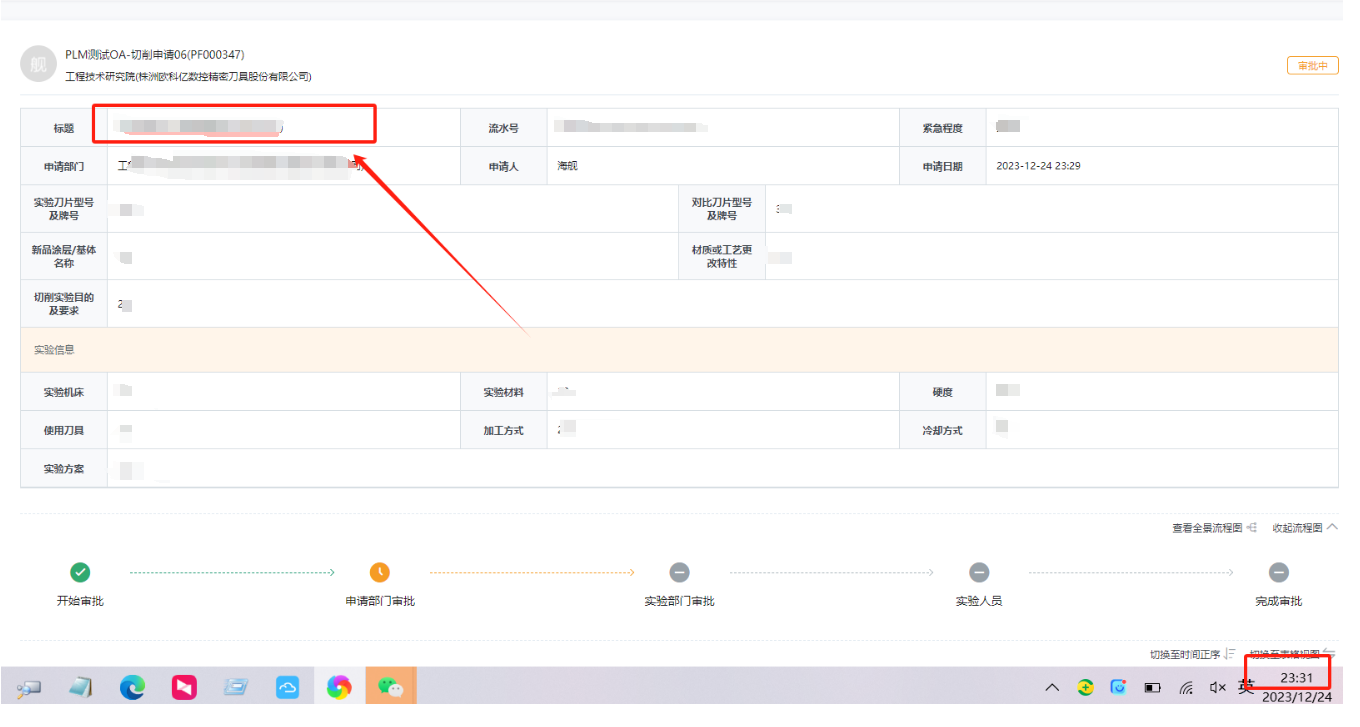Click the department line 工程技术研究院(株洲欧科亿数控精密刀具股份有限公司)

(188, 76)
